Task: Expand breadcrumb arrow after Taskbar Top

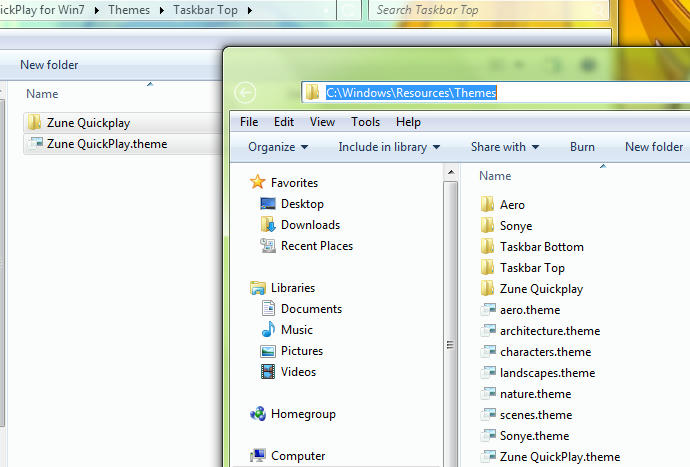Action: coord(250,10)
